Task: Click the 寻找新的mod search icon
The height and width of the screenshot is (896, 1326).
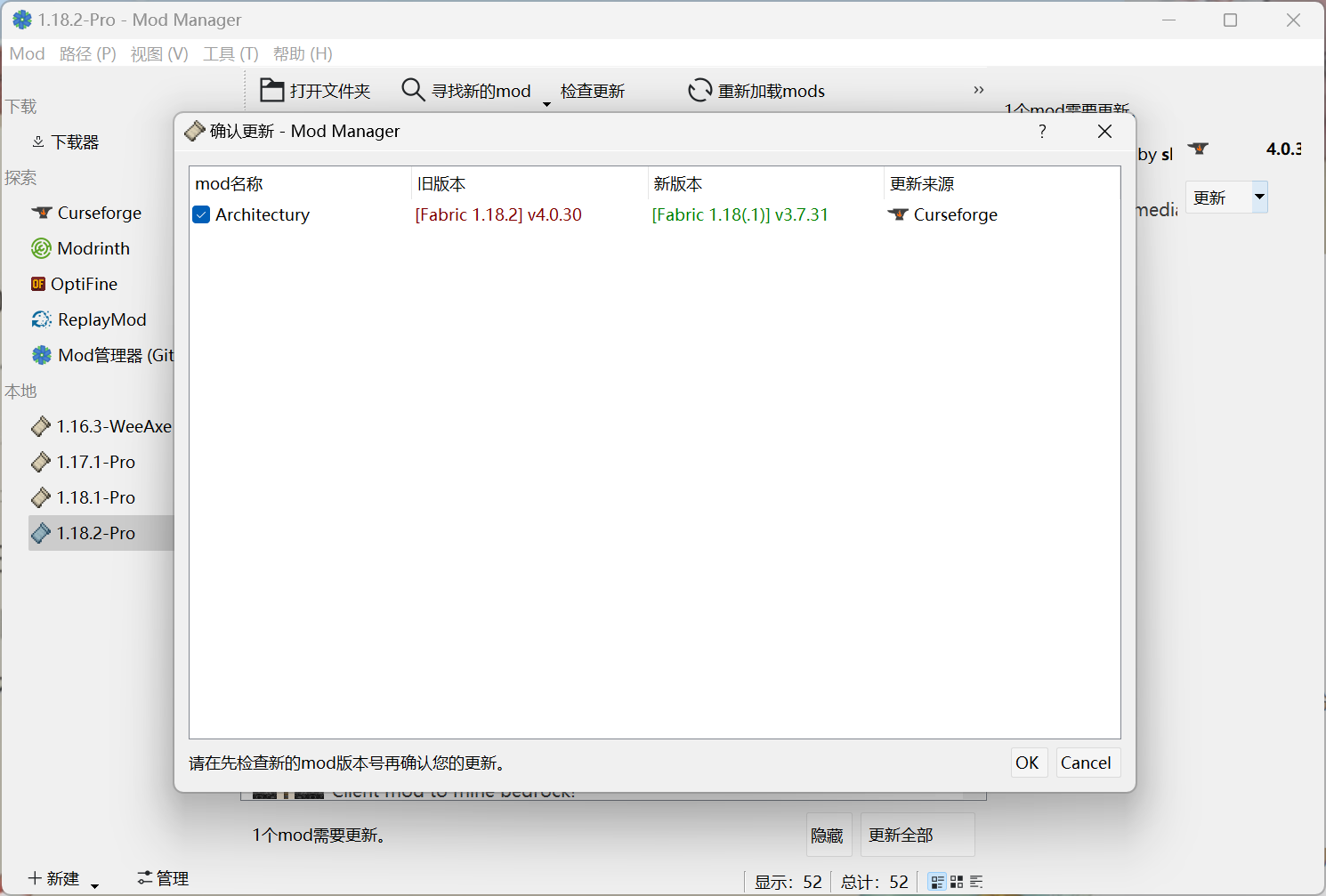Action: (413, 89)
